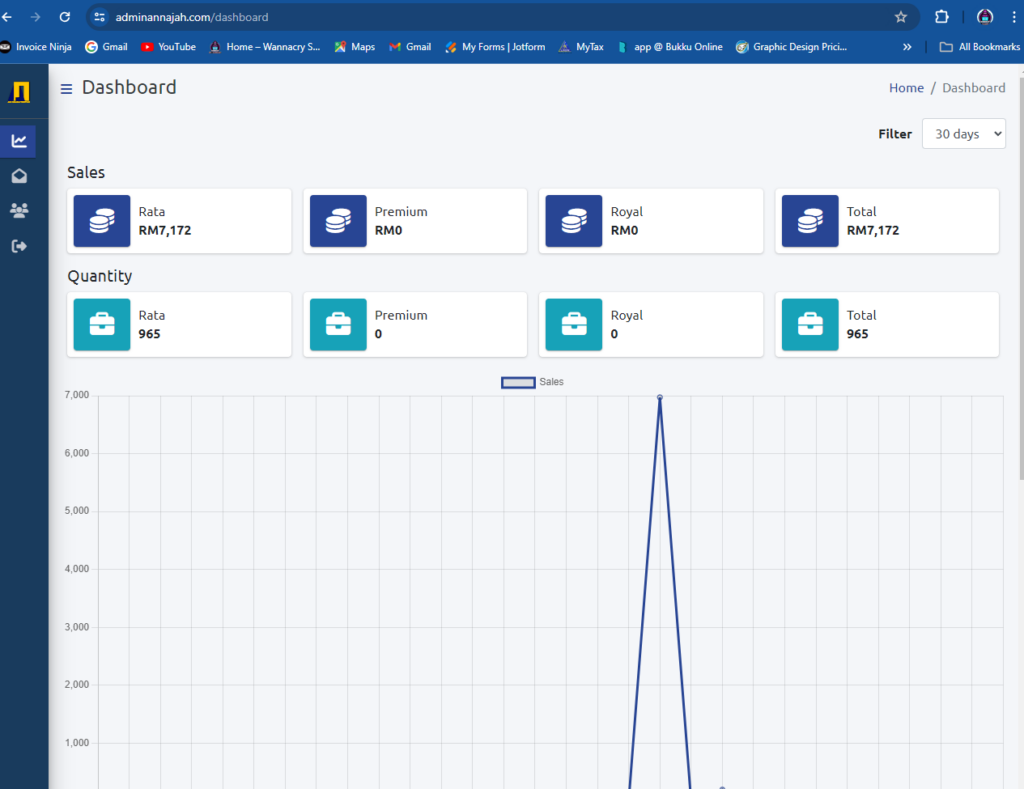The width and height of the screenshot is (1024, 789).
Task: Reload the dashboard page
Action: coord(65,17)
